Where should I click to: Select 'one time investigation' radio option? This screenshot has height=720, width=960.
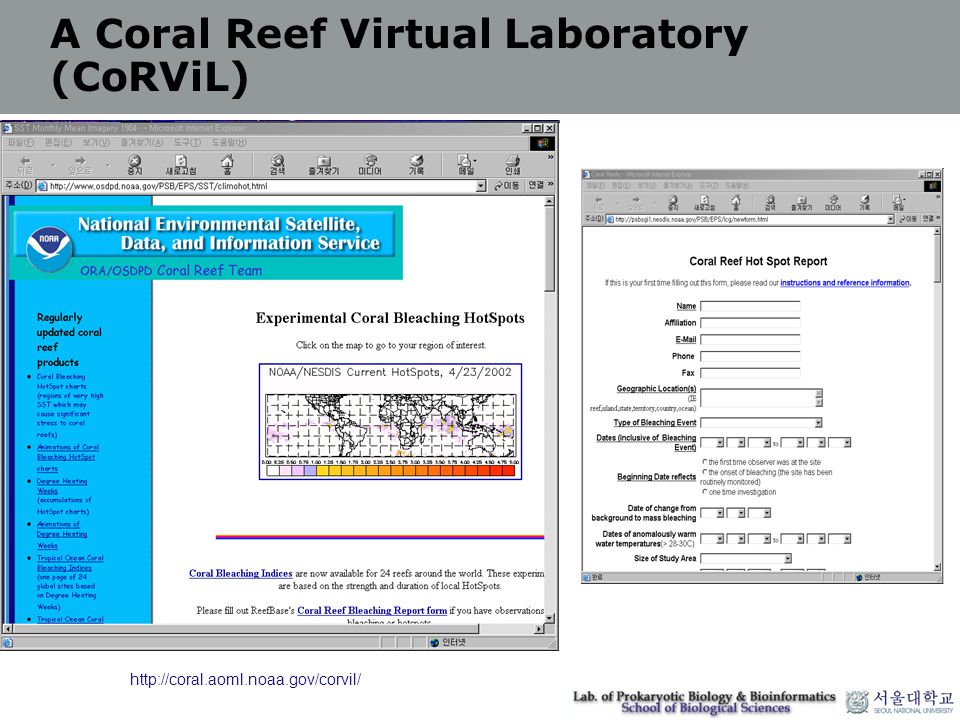pyautogui.click(x=705, y=492)
